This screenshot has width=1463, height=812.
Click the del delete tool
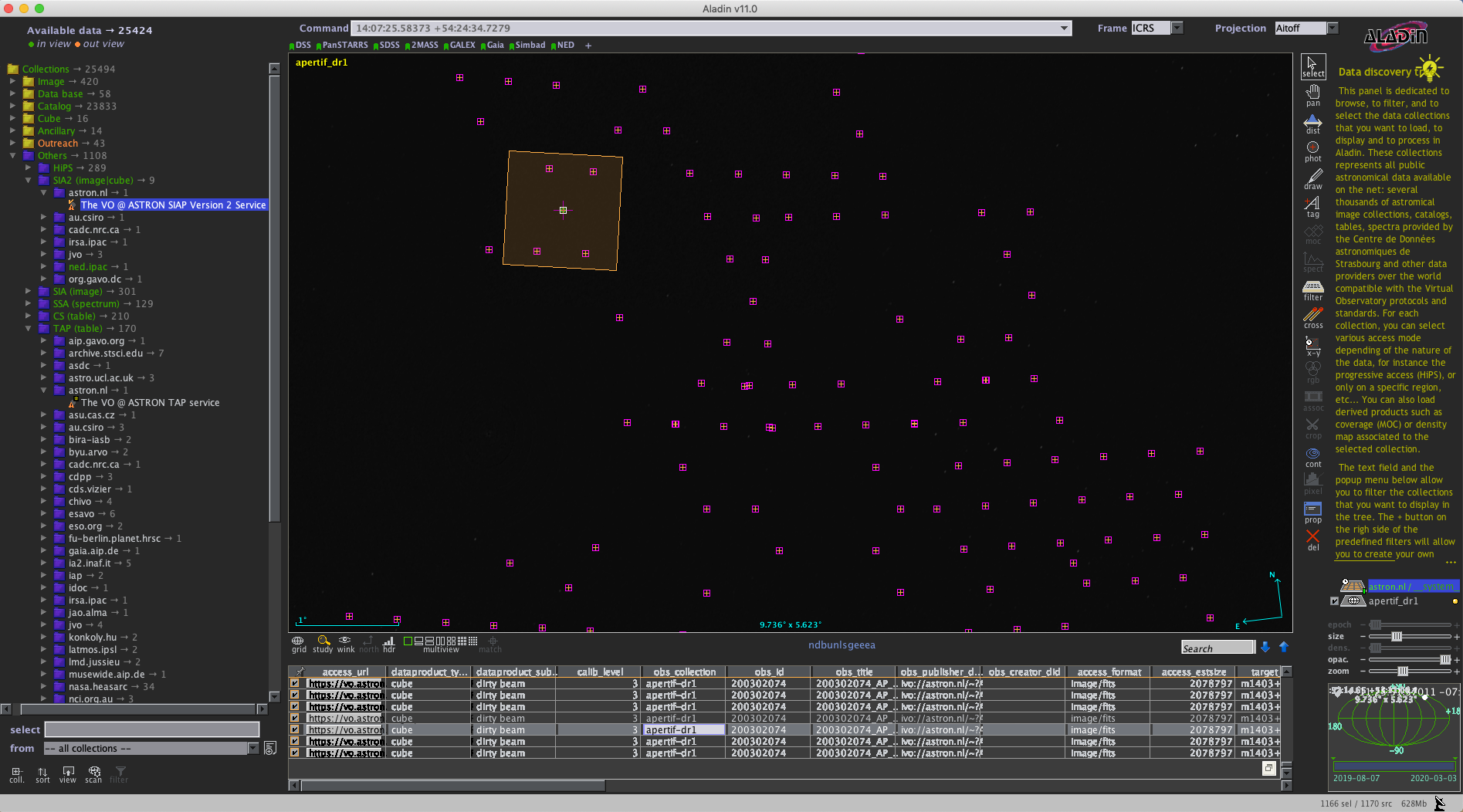pos(1312,540)
